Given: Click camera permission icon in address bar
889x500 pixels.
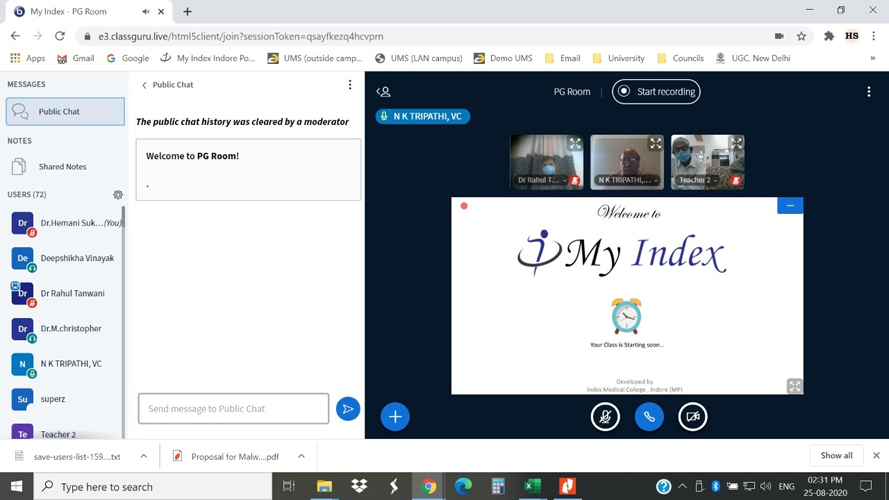Looking at the screenshot, I should point(779,36).
